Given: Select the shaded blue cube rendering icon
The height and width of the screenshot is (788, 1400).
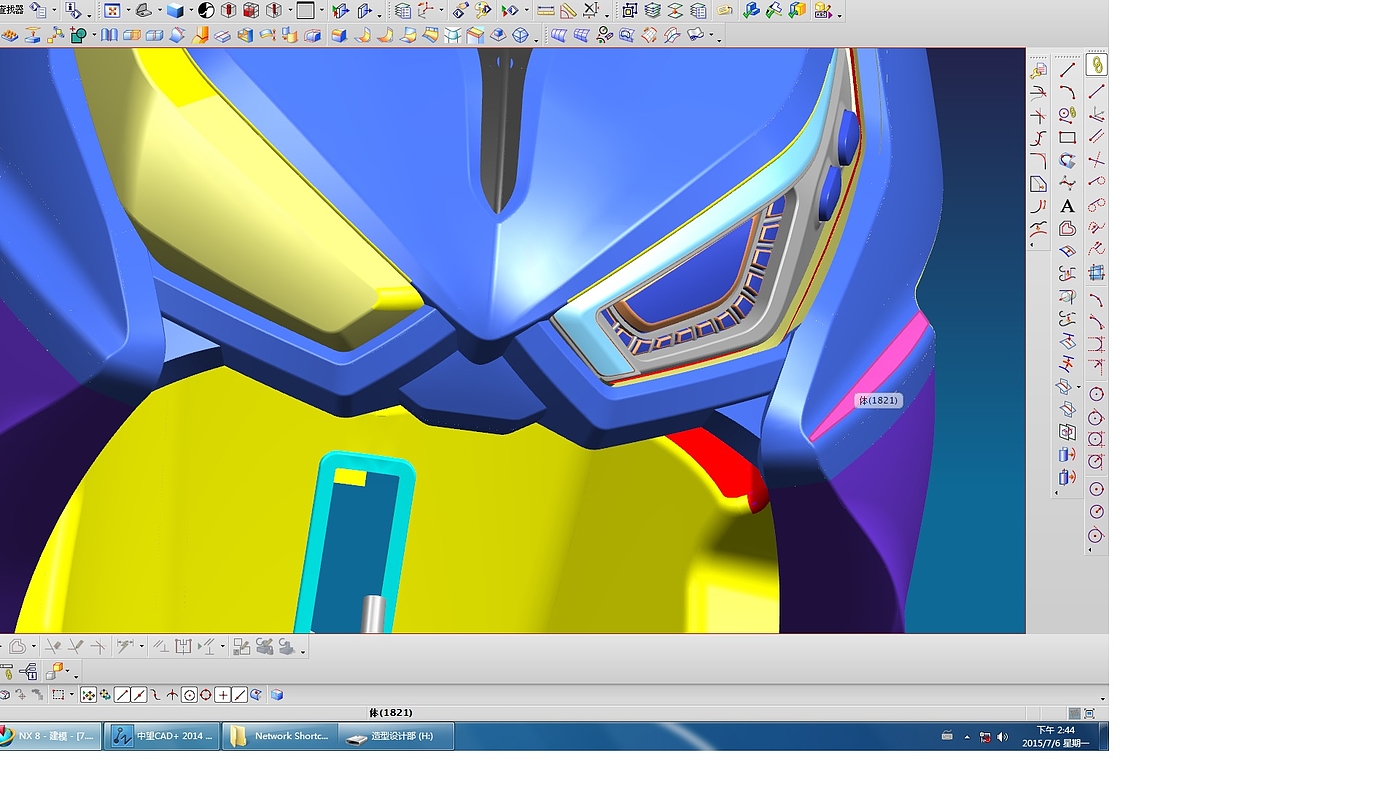Looking at the screenshot, I should 175,11.
